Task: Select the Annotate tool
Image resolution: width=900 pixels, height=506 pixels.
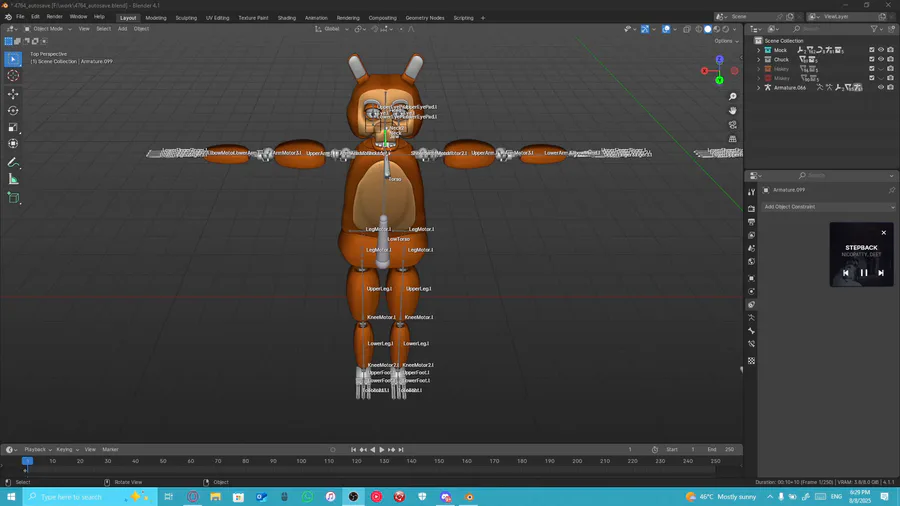Action: 13,163
